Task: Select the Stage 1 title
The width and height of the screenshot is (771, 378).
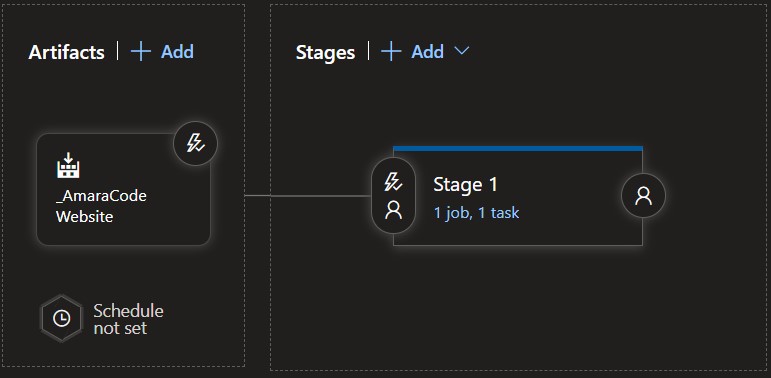Action: 465,184
